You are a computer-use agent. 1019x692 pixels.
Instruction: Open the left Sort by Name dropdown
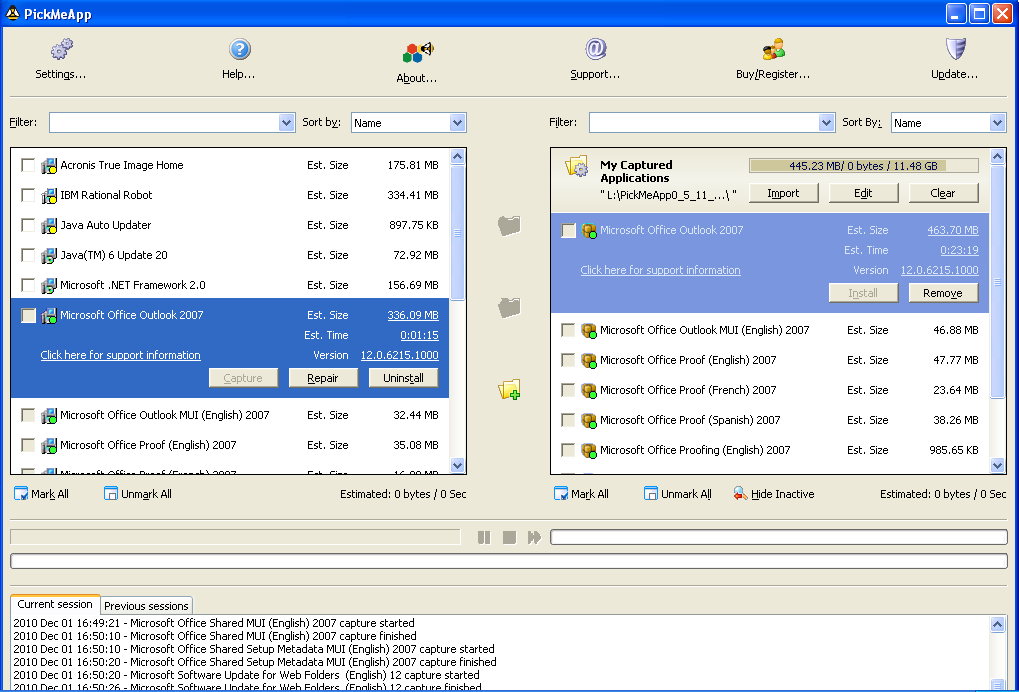(458, 123)
